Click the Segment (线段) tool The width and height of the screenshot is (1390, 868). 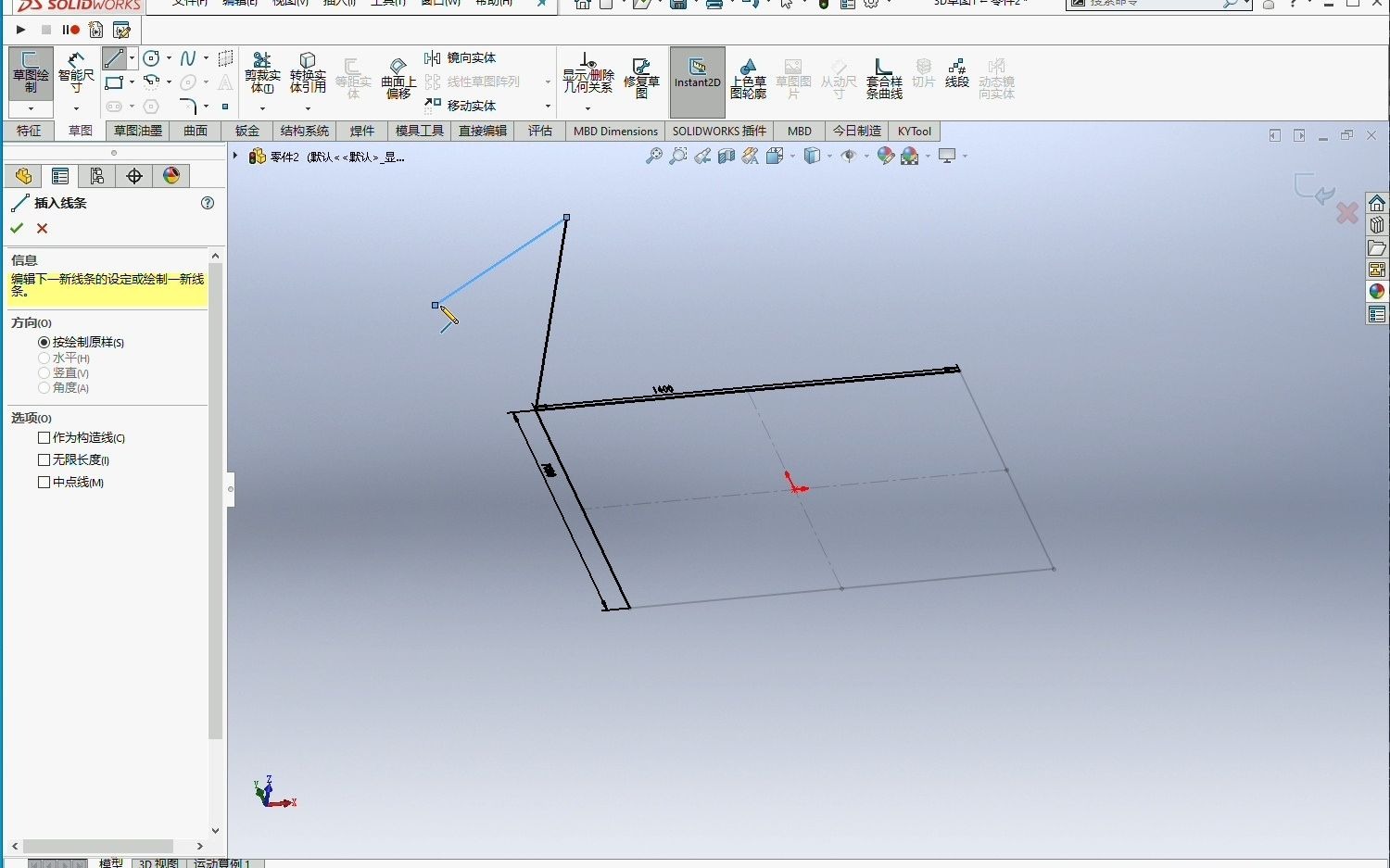click(957, 73)
